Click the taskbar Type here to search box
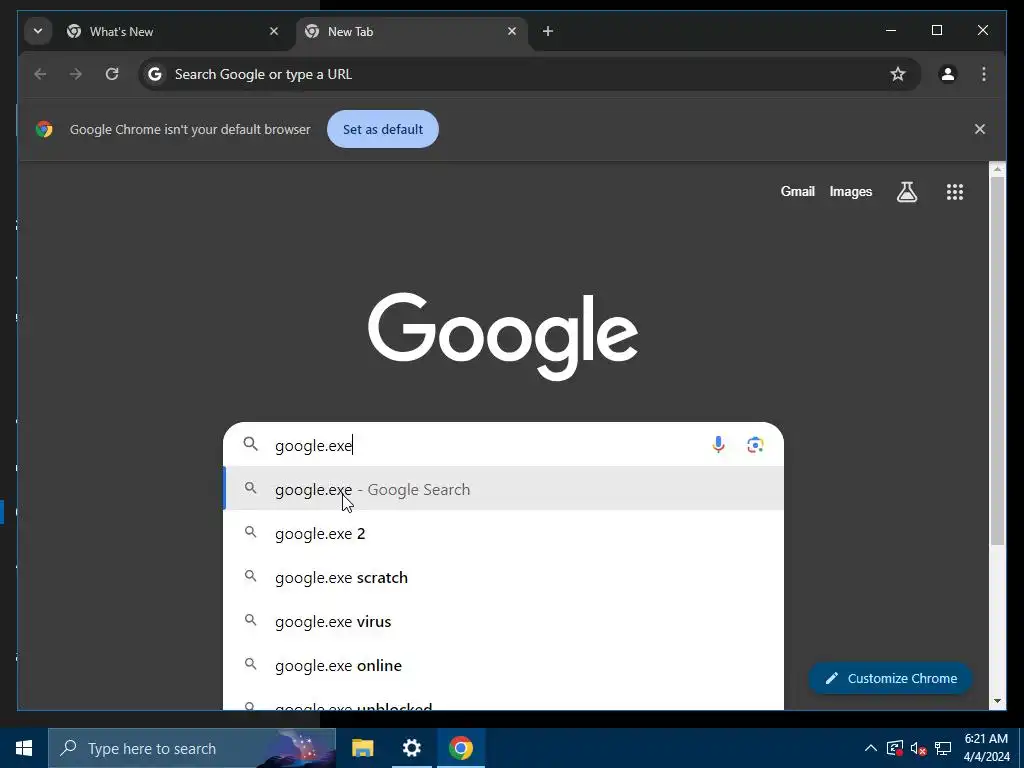The image size is (1024, 768). click(192, 748)
